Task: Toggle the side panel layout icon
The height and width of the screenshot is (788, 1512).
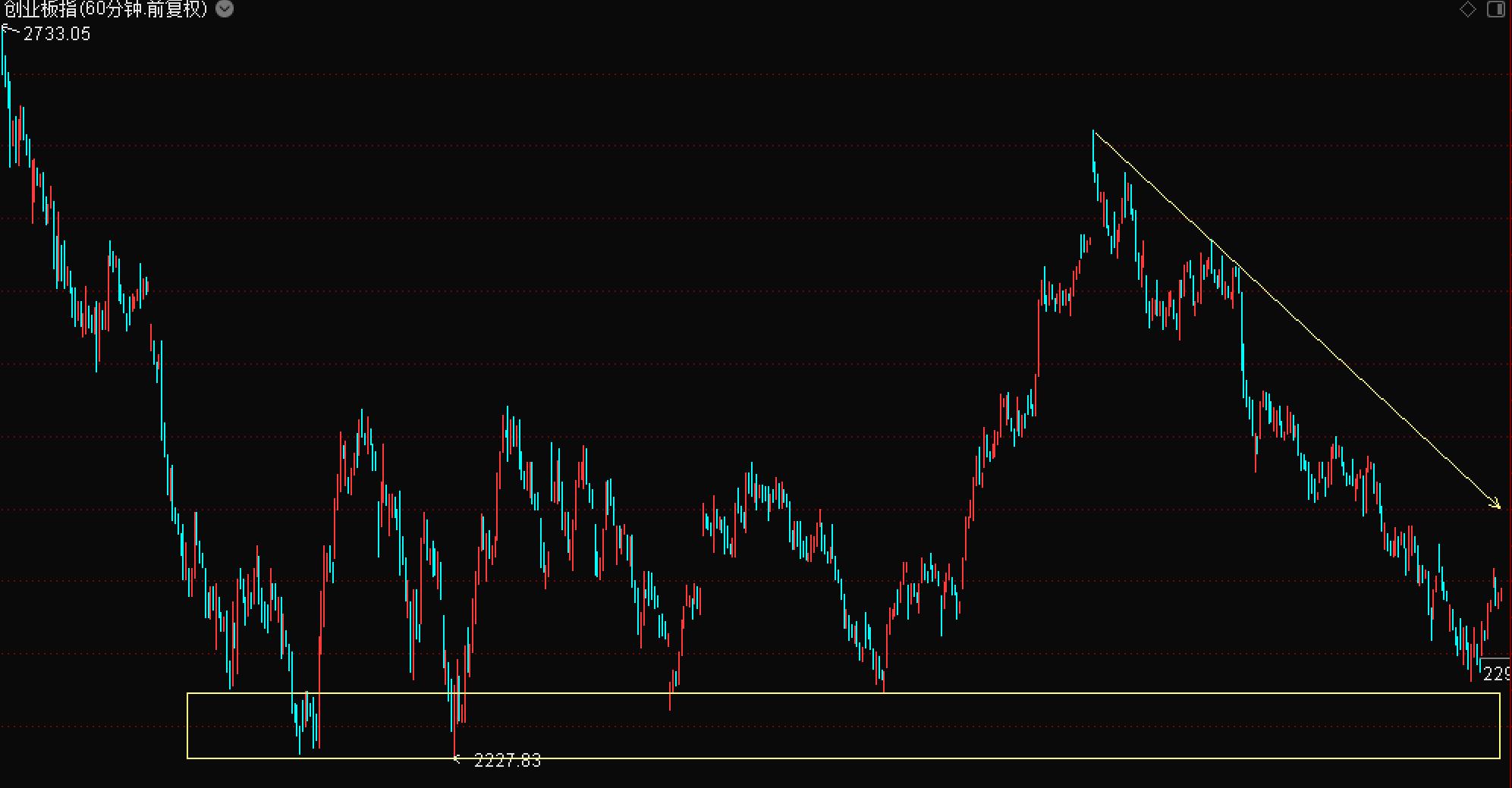Action: (1496, 9)
